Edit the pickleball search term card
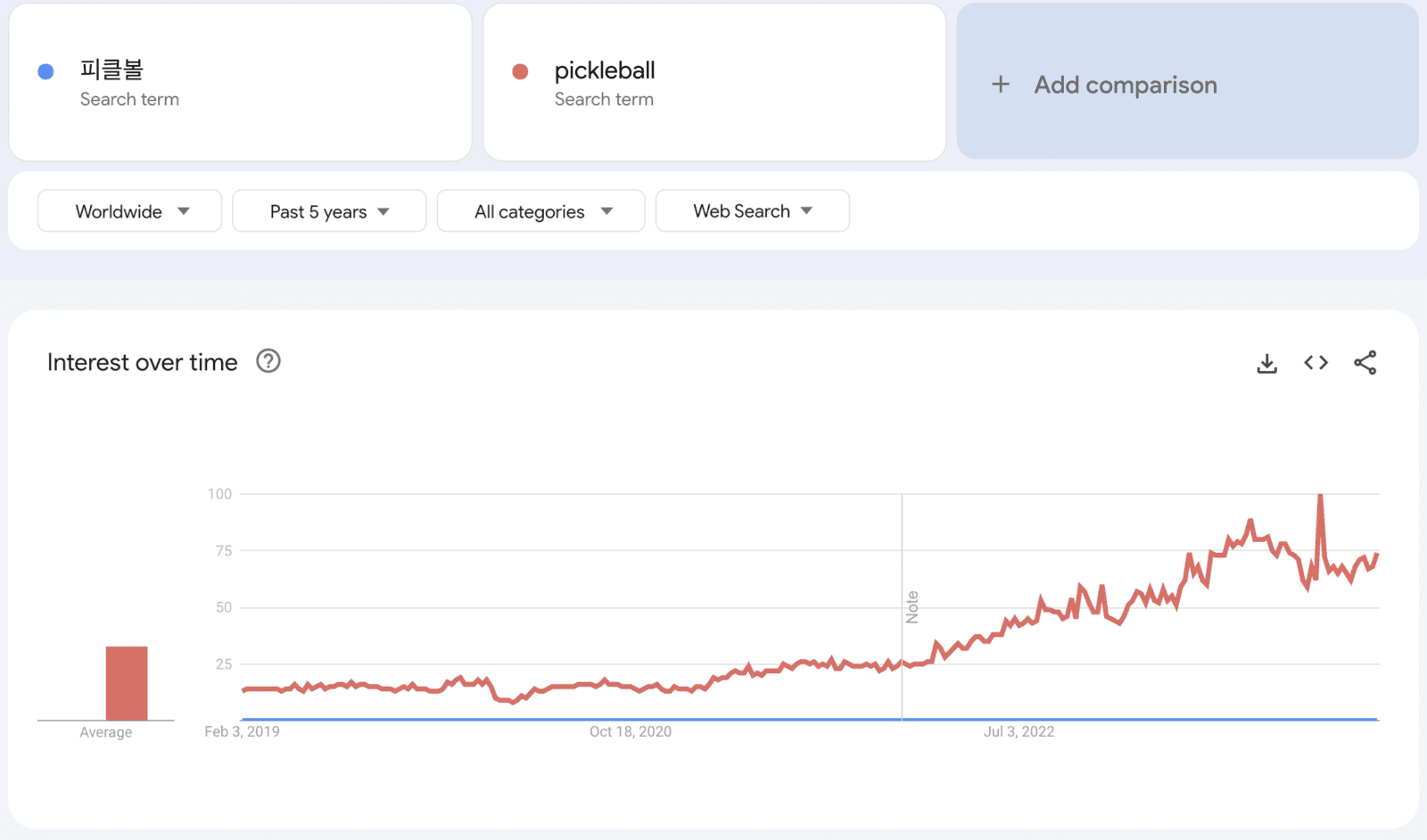The width and height of the screenshot is (1427, 840). click(x=605, y=70)
